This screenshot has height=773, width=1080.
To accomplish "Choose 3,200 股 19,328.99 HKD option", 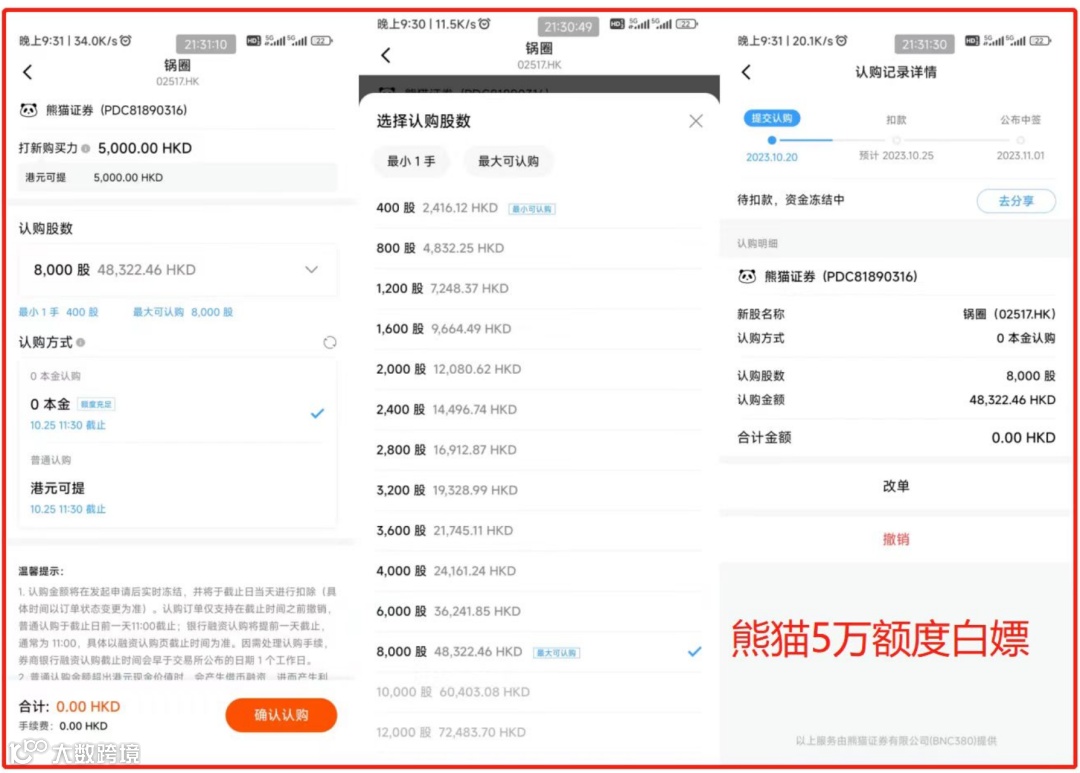I will click(x=539, y=490).
